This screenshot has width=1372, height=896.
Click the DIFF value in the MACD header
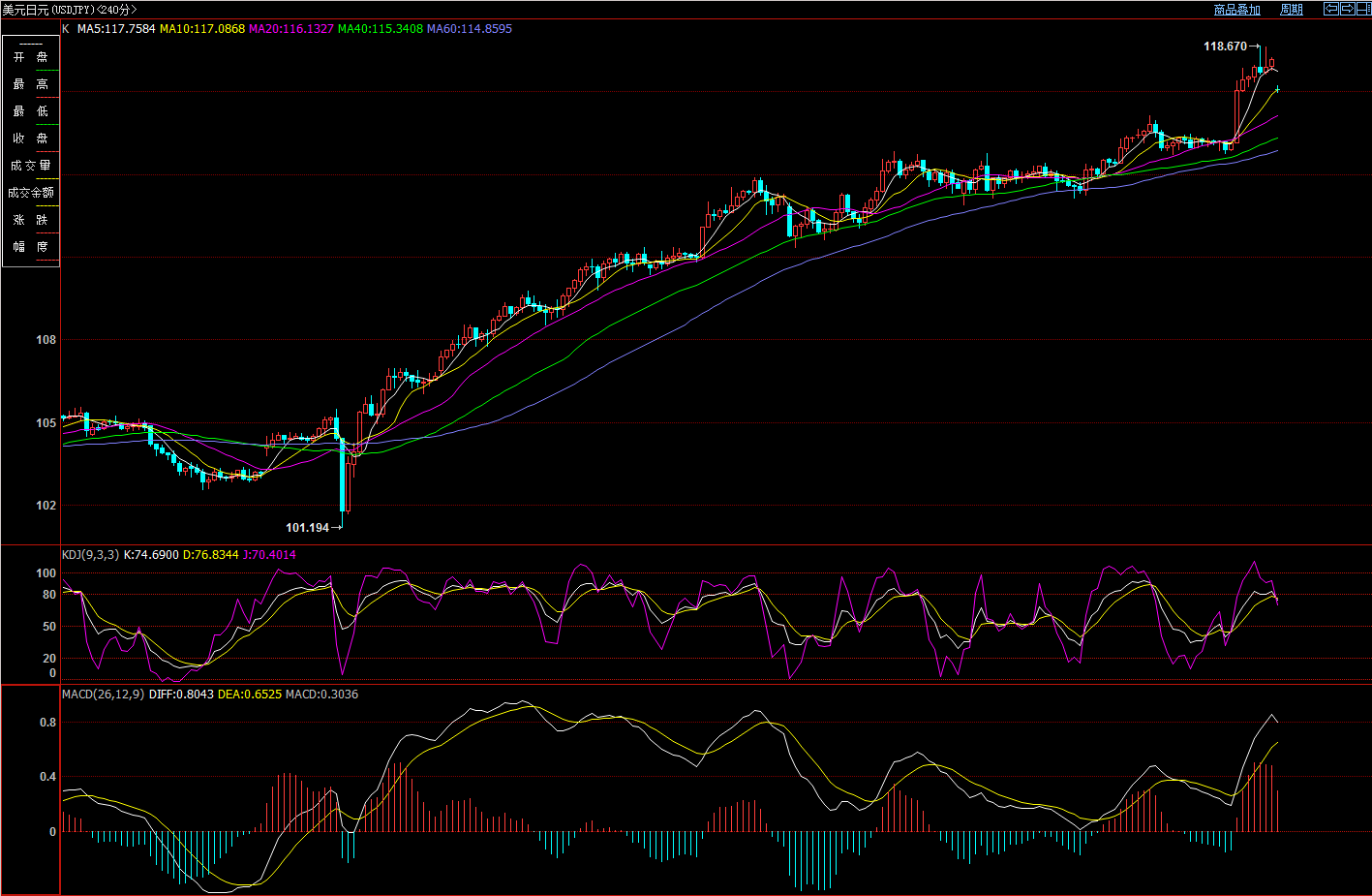[x=181, y=695]
